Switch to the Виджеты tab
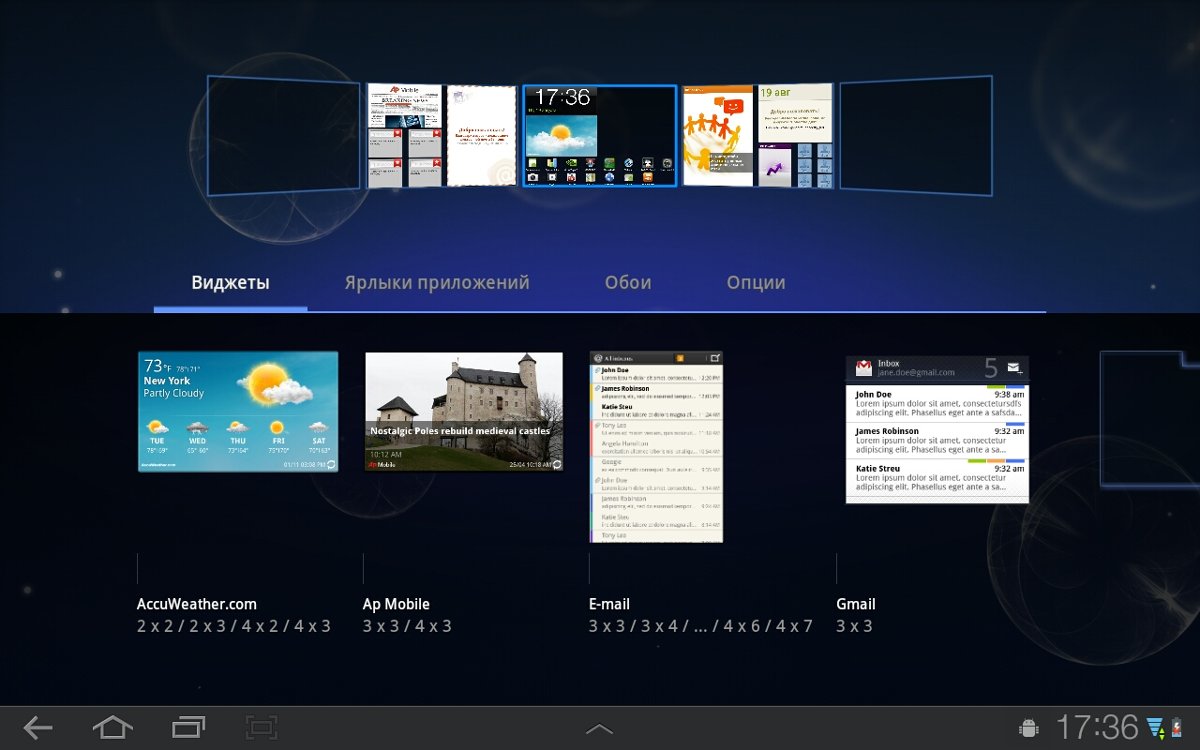 (231, 283)
